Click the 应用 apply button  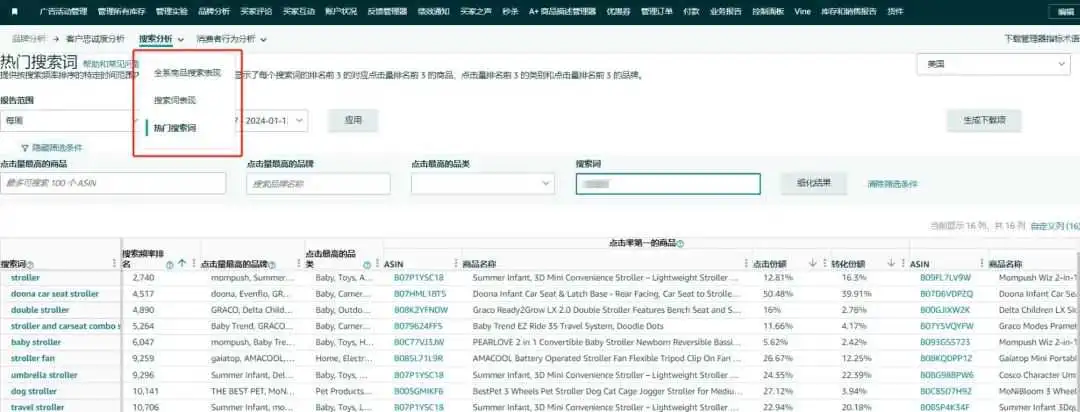click(x=353, y=120)
